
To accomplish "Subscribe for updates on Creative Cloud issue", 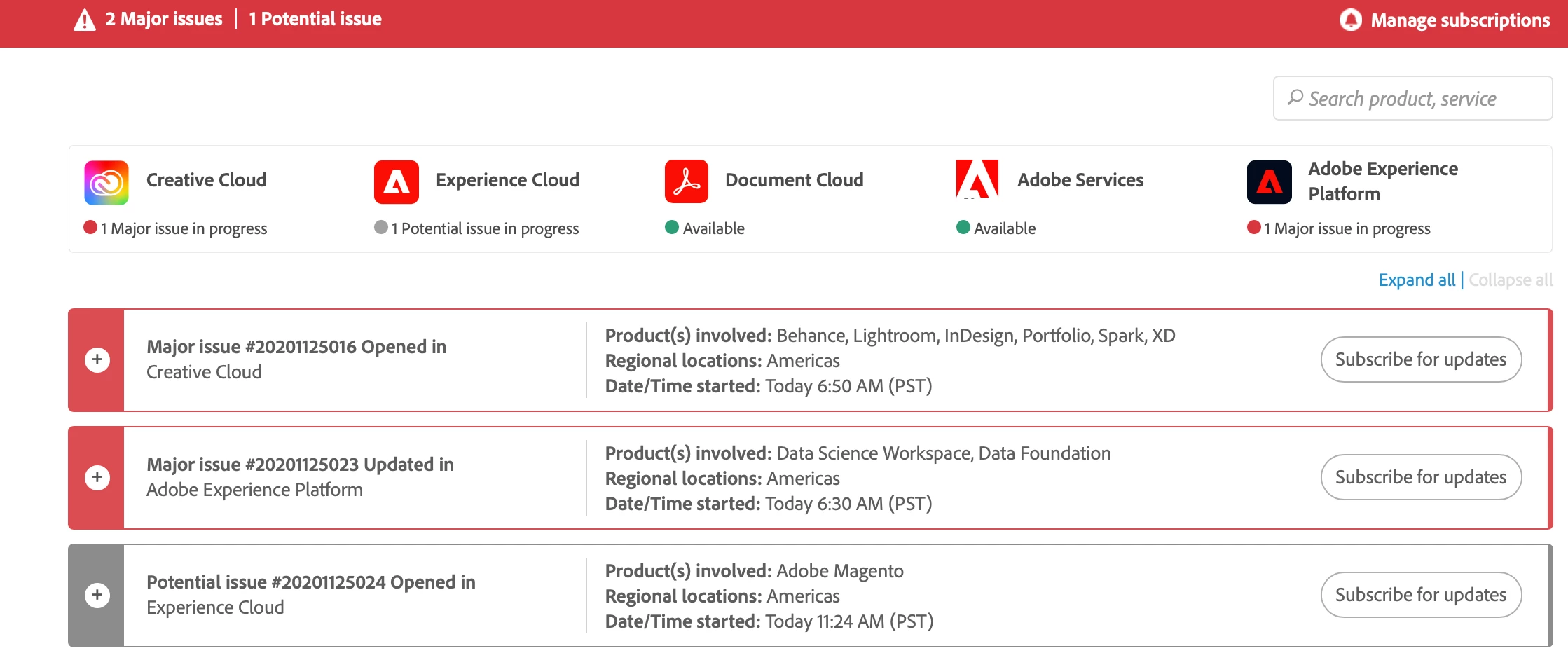I will pos(1421,359).
